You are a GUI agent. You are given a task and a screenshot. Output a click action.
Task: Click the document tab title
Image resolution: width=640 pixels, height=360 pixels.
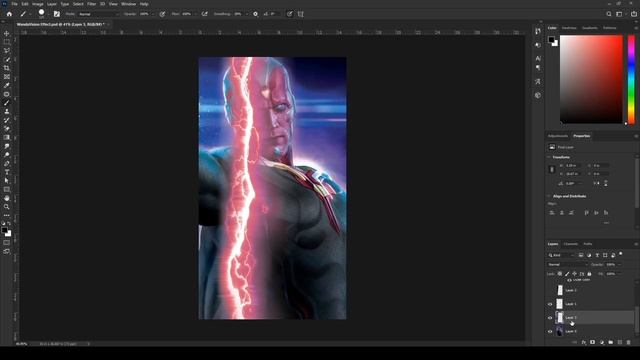point(60,24)
